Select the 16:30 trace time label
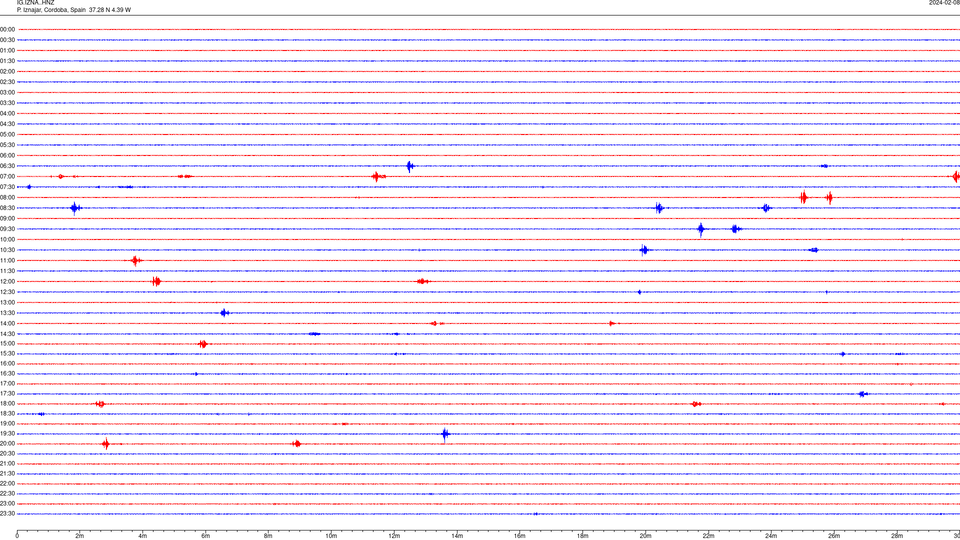Screen dimensions: 960x540 pyautogui.click(x=7, y=373)
